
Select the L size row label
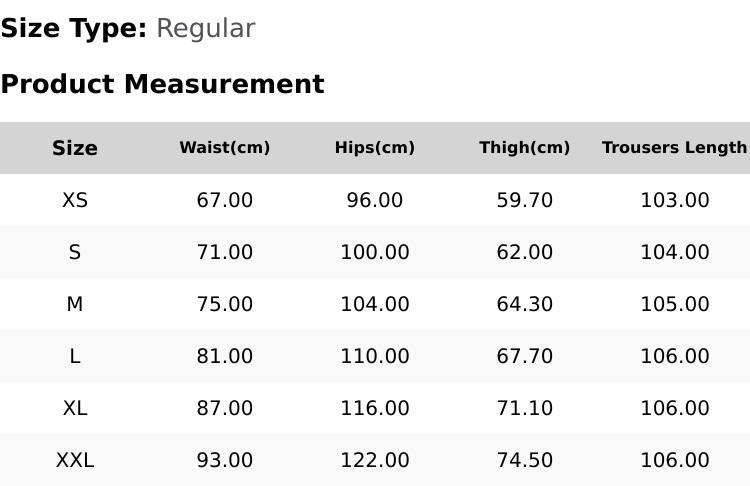75,356
